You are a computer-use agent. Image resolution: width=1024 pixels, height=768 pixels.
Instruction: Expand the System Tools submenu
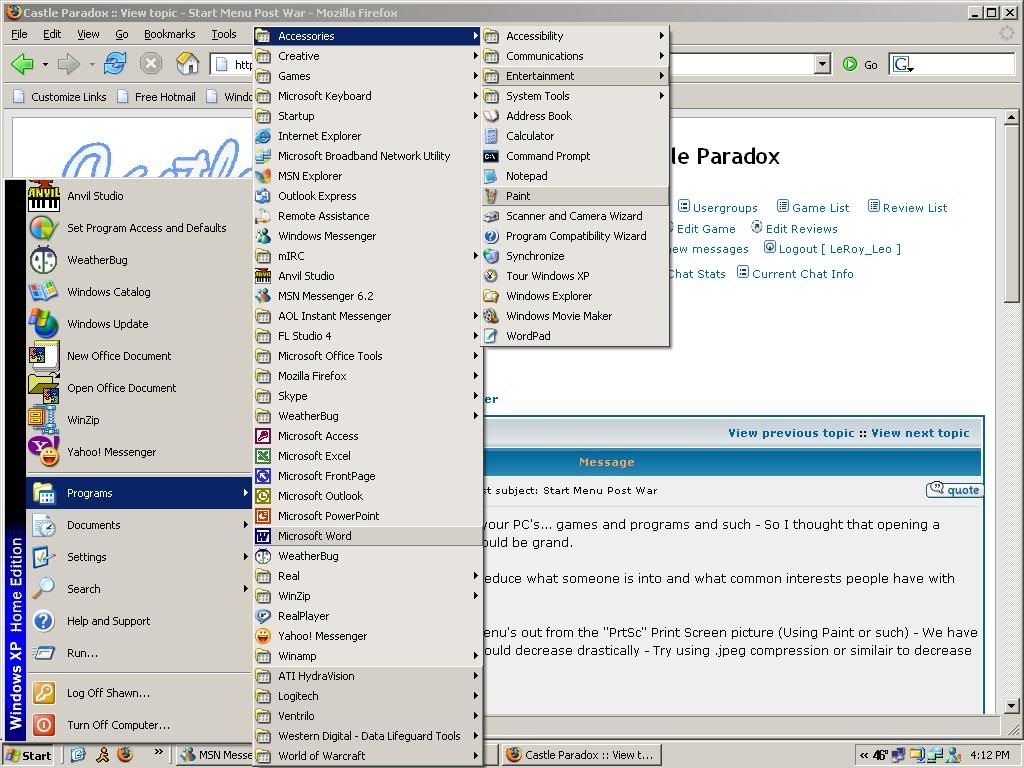[x=575, y=96]
